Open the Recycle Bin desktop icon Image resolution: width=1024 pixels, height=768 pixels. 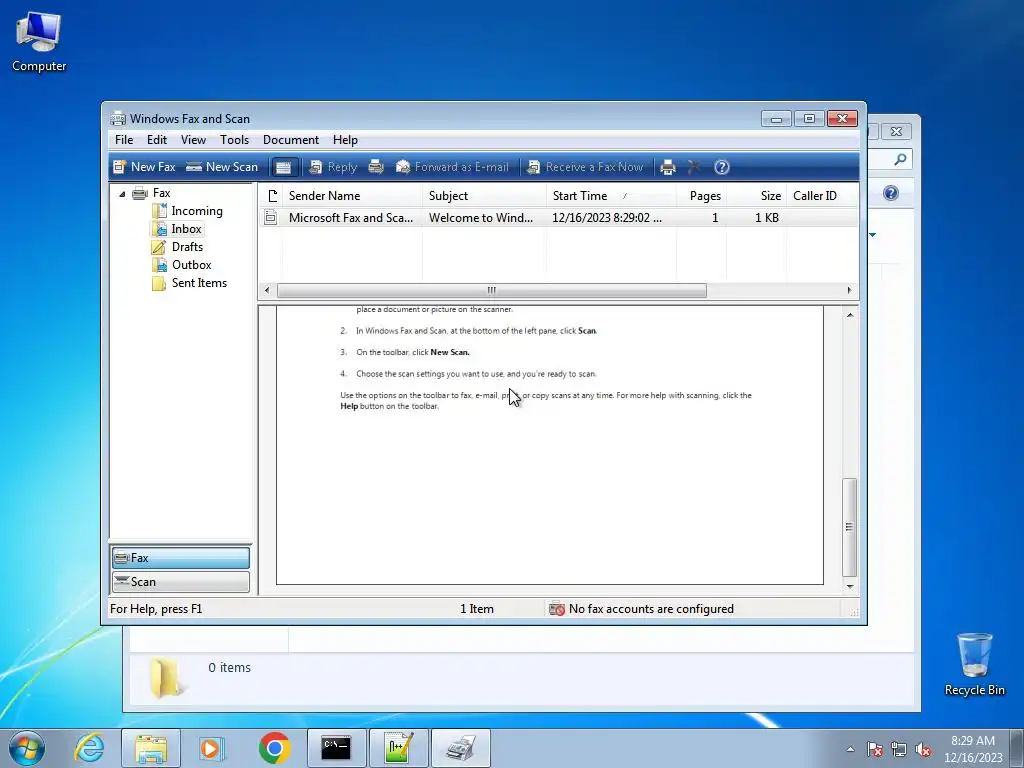pyautogui.click(x=974, y=664)
